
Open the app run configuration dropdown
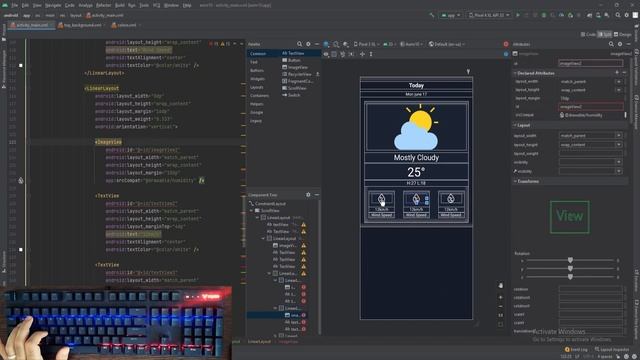451,15
